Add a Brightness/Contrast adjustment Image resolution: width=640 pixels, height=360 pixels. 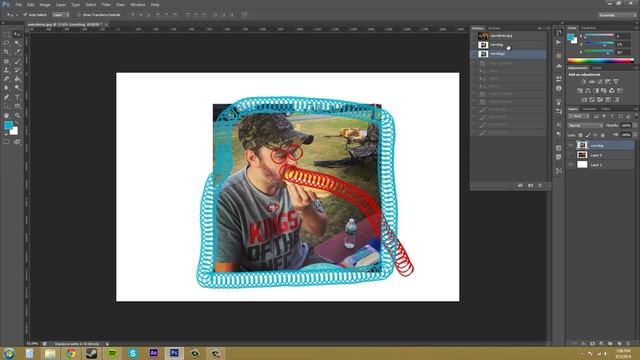click(x=584, y=82)
